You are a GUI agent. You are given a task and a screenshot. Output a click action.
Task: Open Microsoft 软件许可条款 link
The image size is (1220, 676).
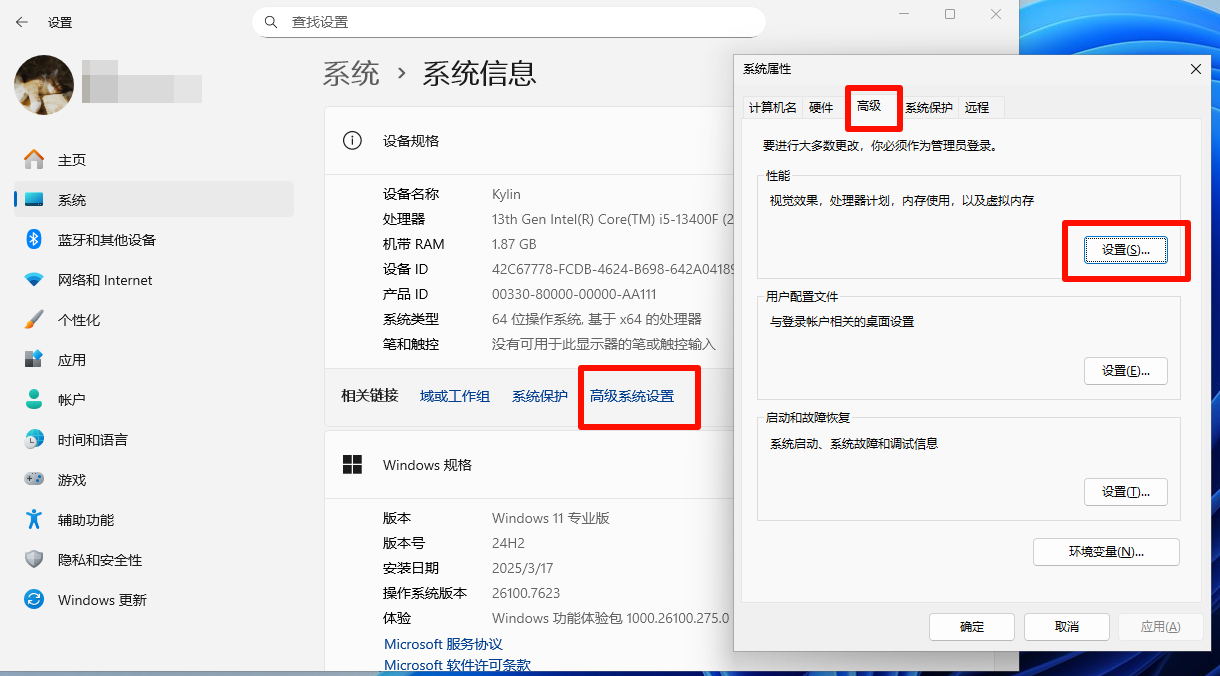(x=457, y=665)
